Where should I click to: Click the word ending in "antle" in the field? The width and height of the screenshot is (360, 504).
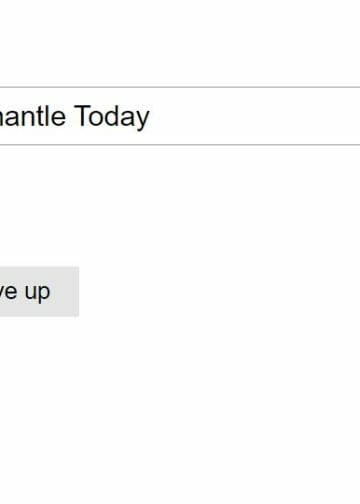click(33, 116)
